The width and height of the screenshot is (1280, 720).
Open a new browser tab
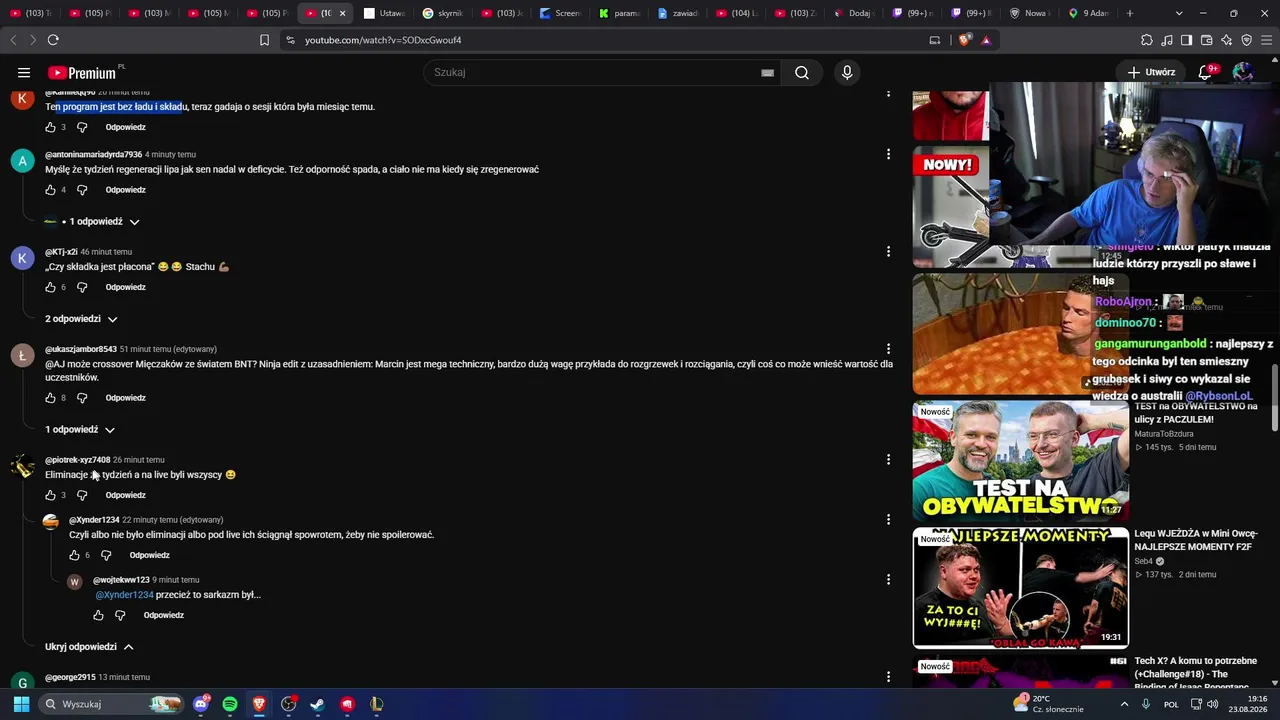[1130, 13]
